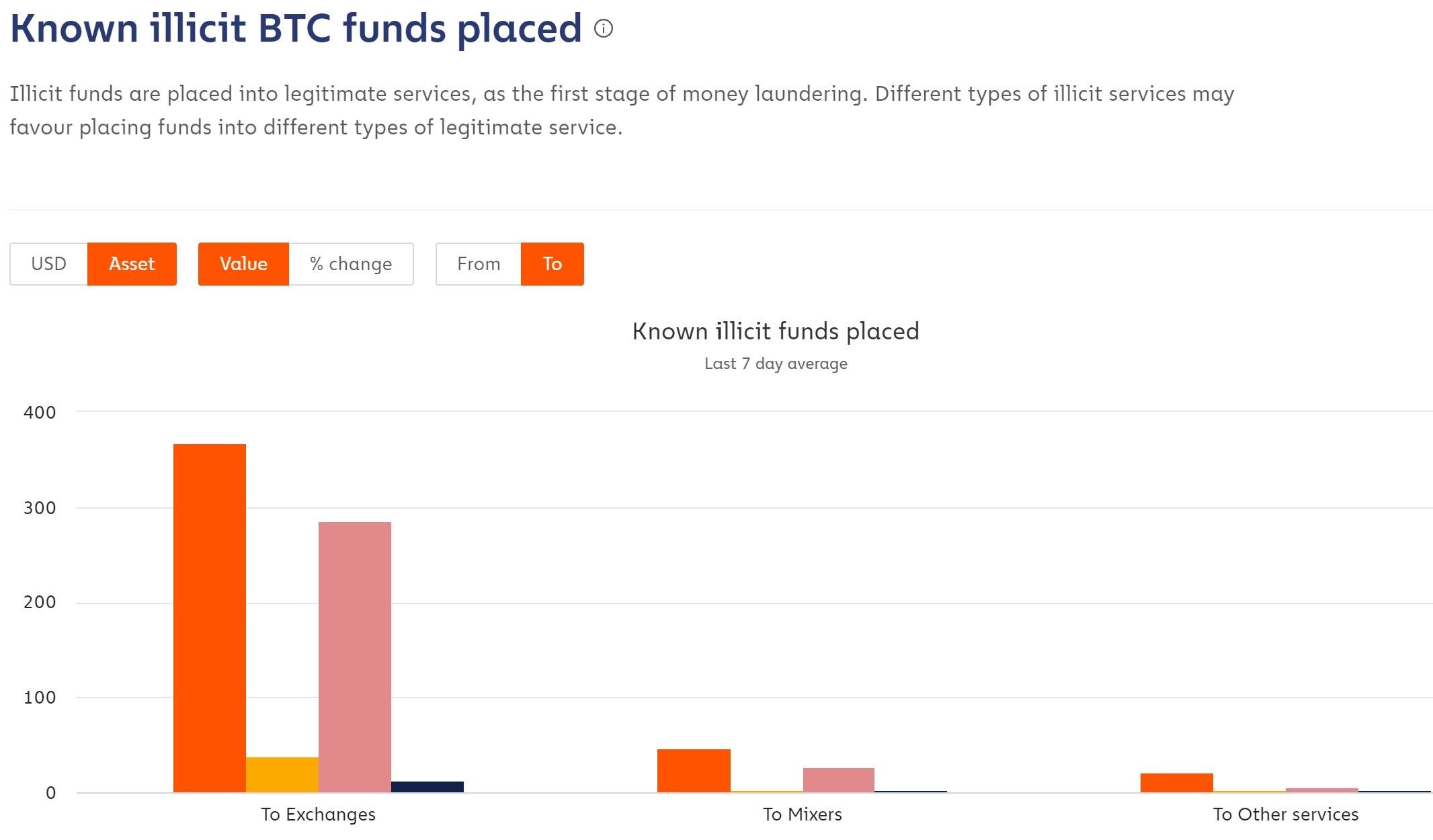
Task: Click the pink bar in To Exchanges
Action: click(355, 657)
